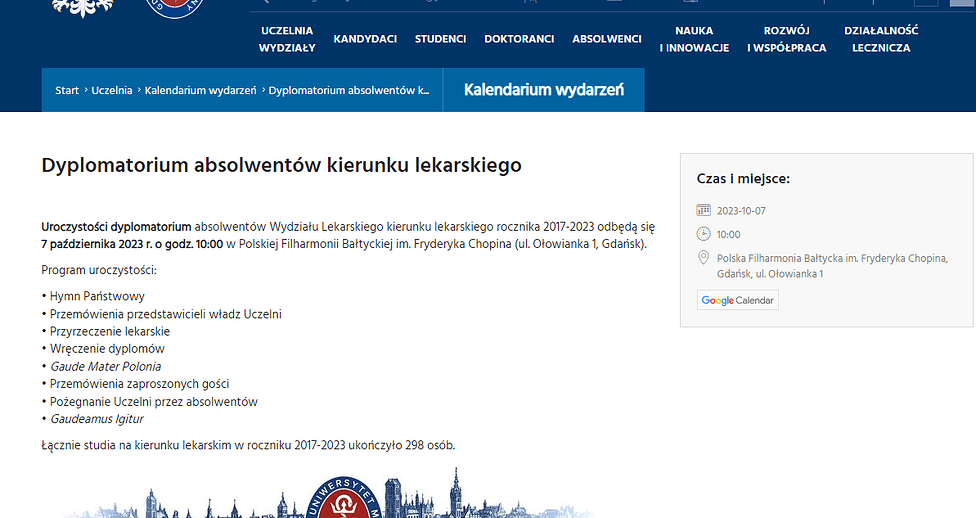976x518 pixels.
Task: Click the sentence mentioning 298 osób
Action: click(x=248, y=445)
